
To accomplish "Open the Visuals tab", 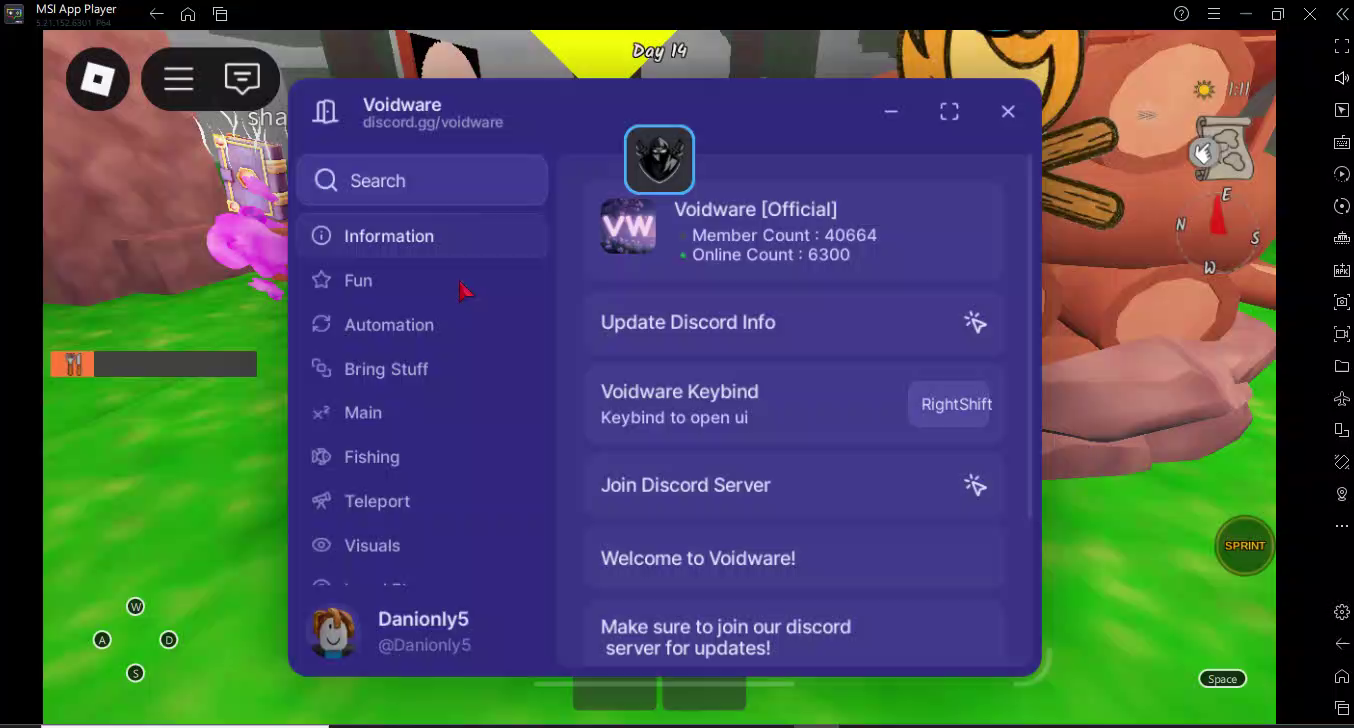I will coord(422,545).
